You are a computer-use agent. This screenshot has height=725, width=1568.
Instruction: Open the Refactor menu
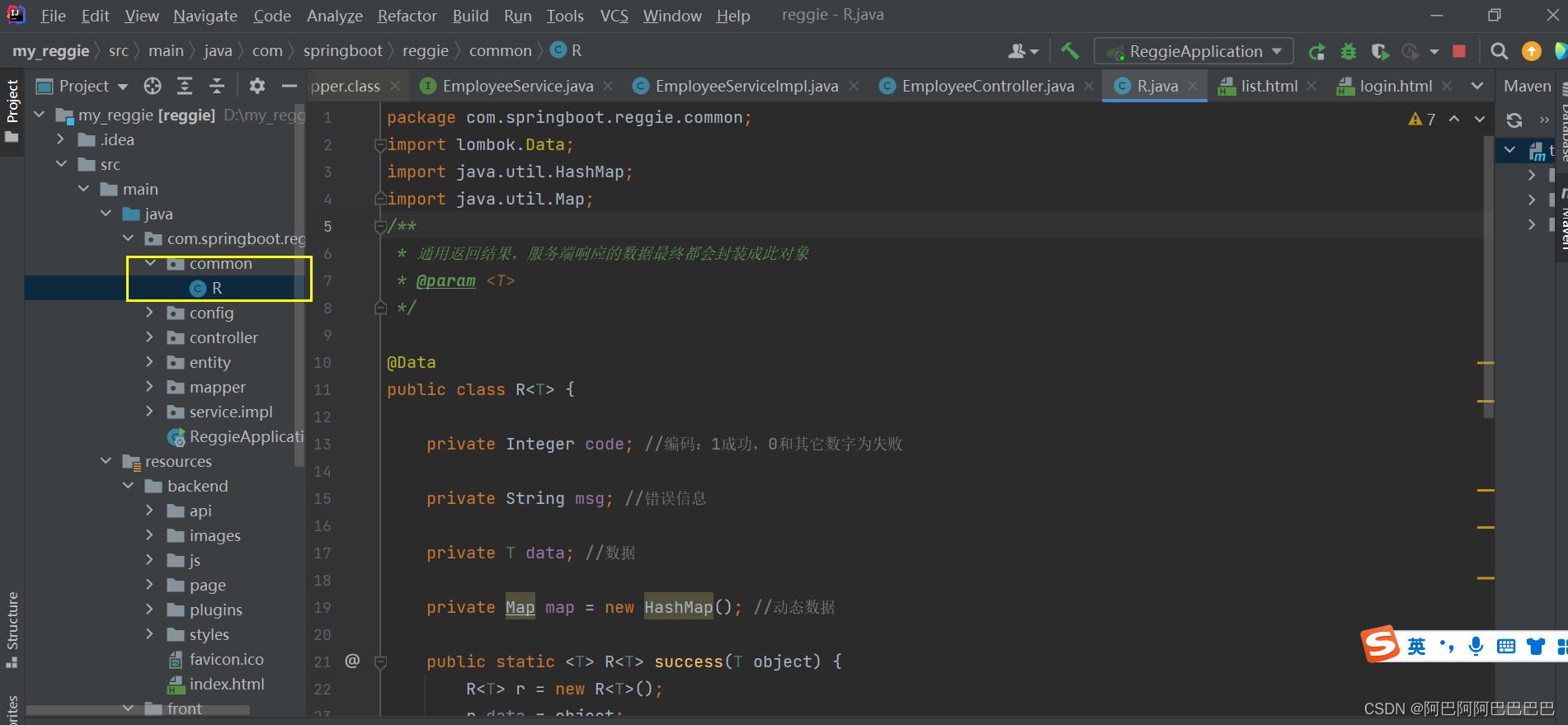pyautogui.click(x=407, y=16)
